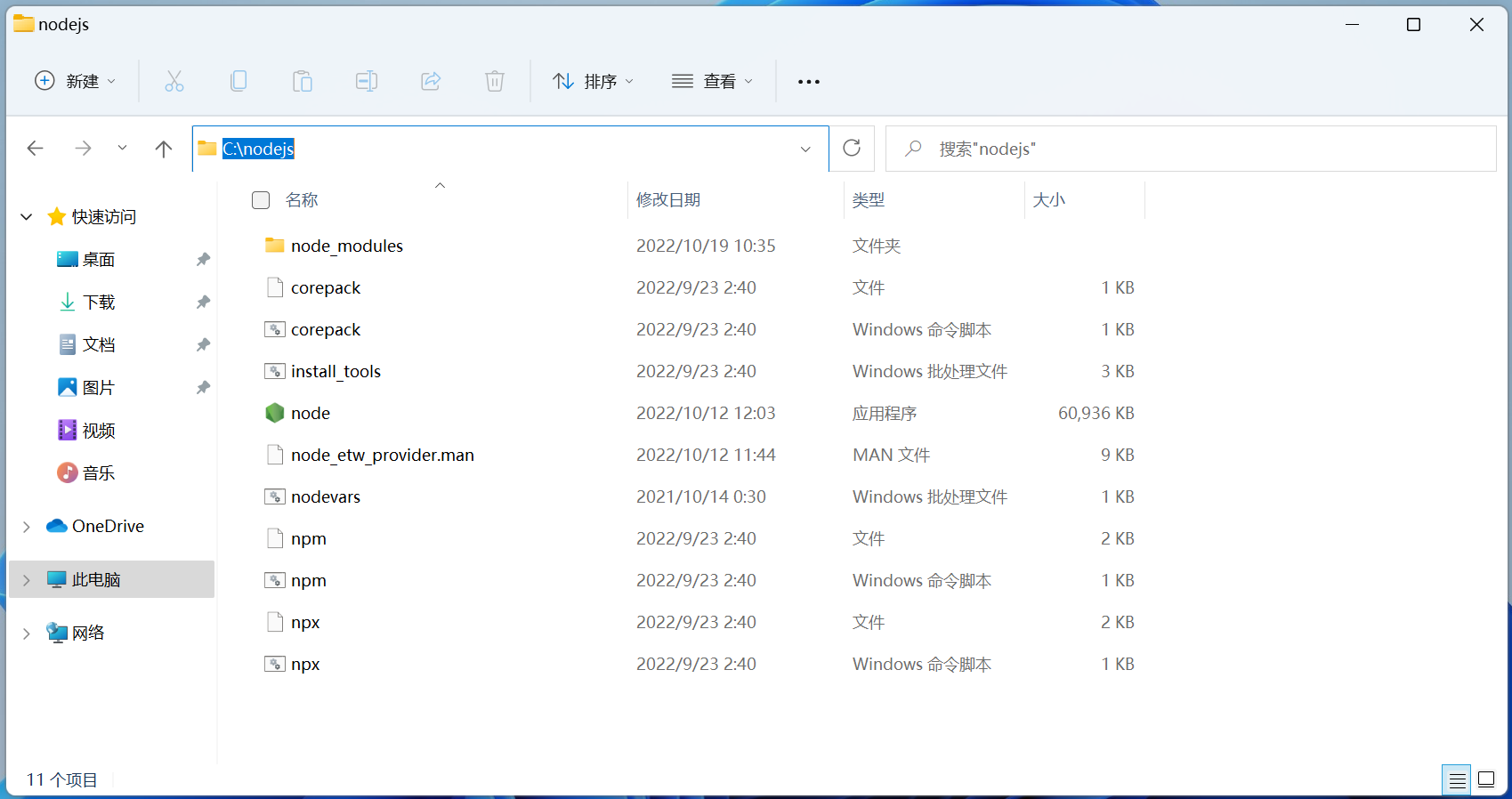The width and height of the screenshot is (1512, 799).
Task: Open 图片 in quick access
Action: point(98,387)
